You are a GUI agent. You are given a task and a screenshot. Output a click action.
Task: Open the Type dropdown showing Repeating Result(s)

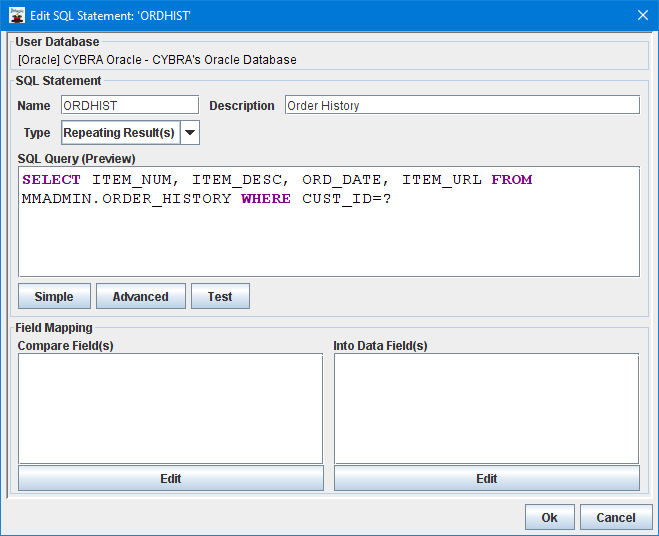pyautogui.click(x=130, y=133)
